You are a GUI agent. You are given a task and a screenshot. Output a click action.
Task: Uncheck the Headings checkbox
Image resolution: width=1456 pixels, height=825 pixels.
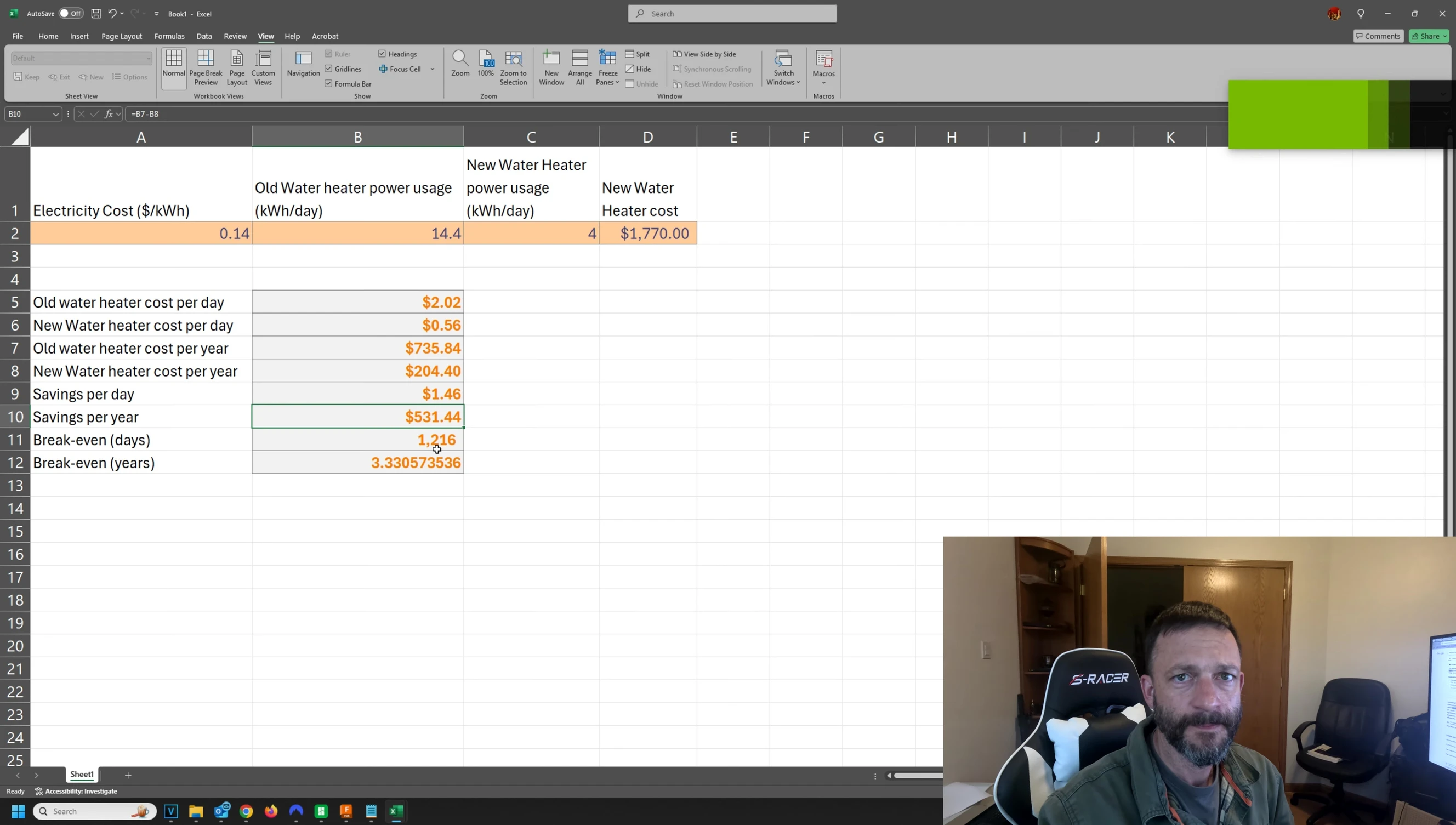click(382, 54)
